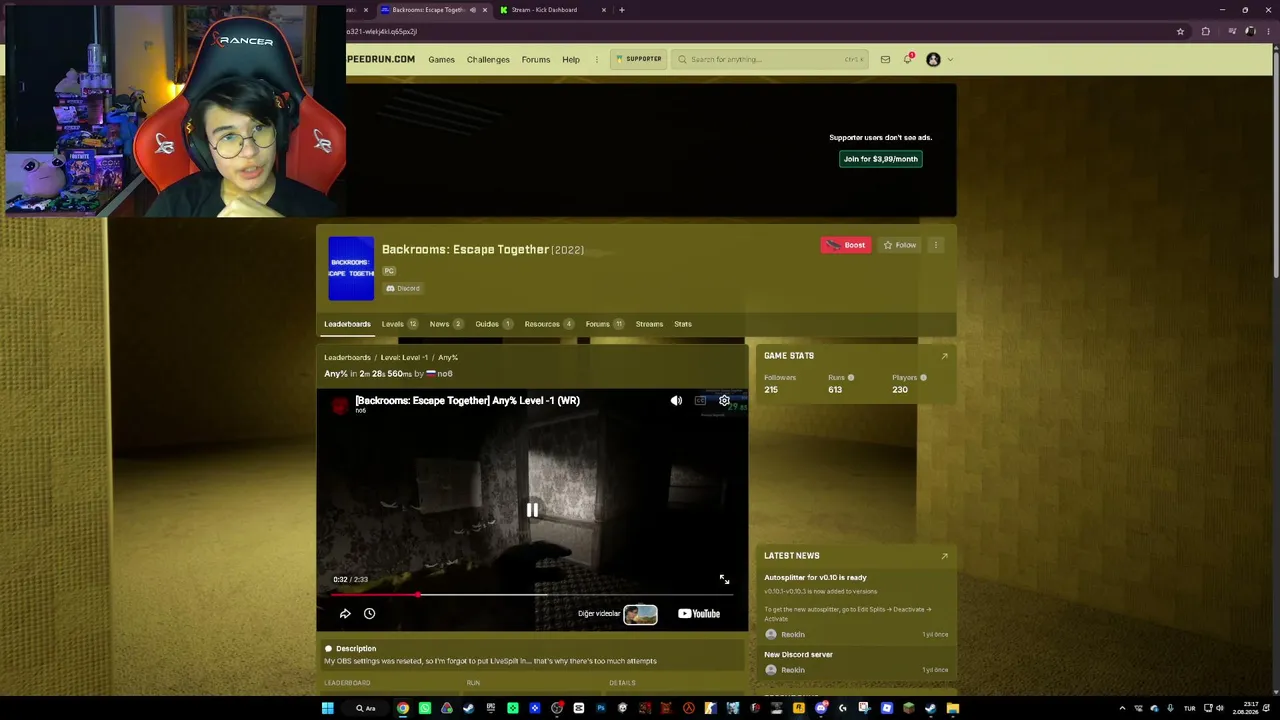Open the notifications bell
Screen dimensions: 1280x720
[908, 59]
